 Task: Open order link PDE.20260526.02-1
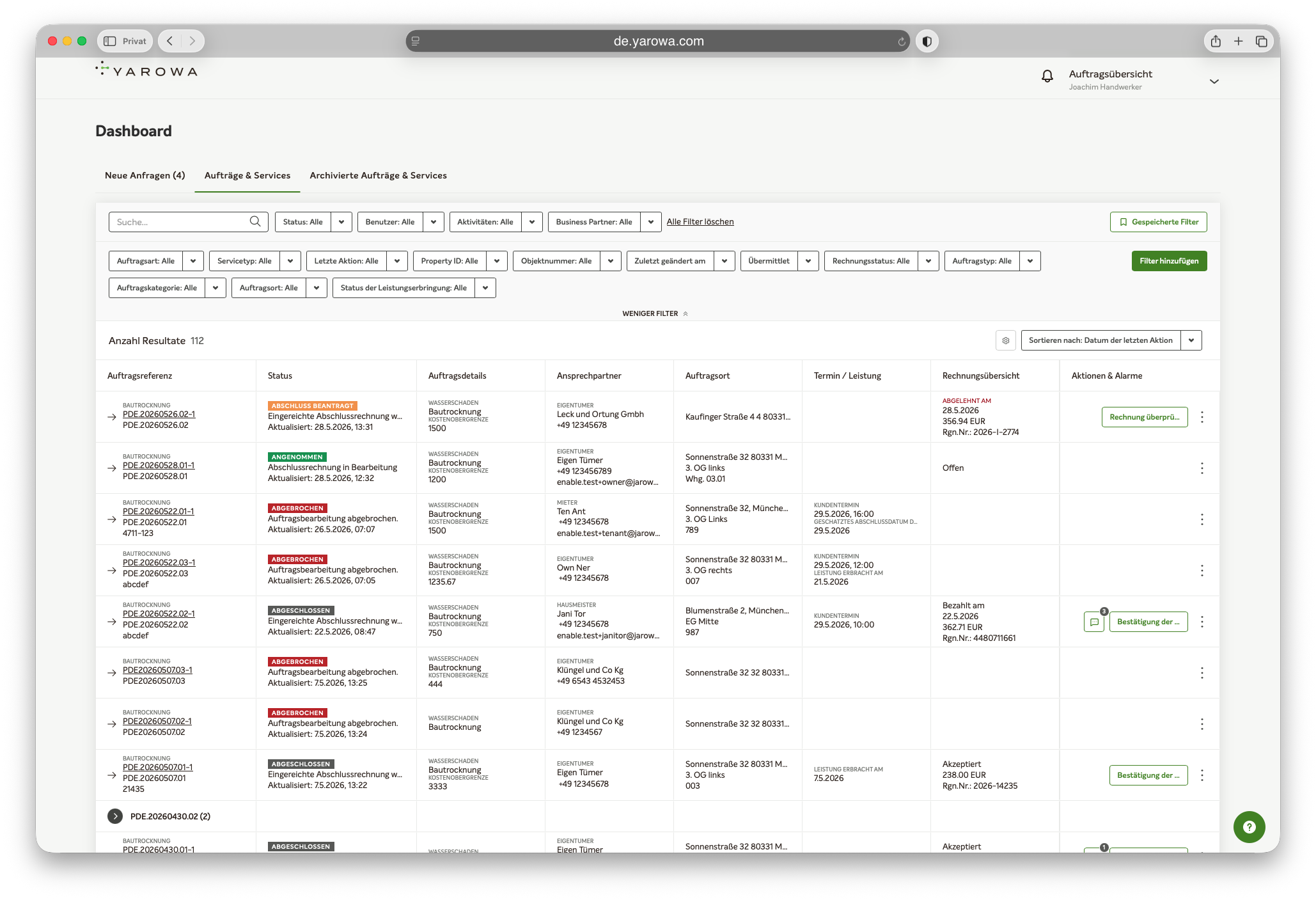coord(159,414)
